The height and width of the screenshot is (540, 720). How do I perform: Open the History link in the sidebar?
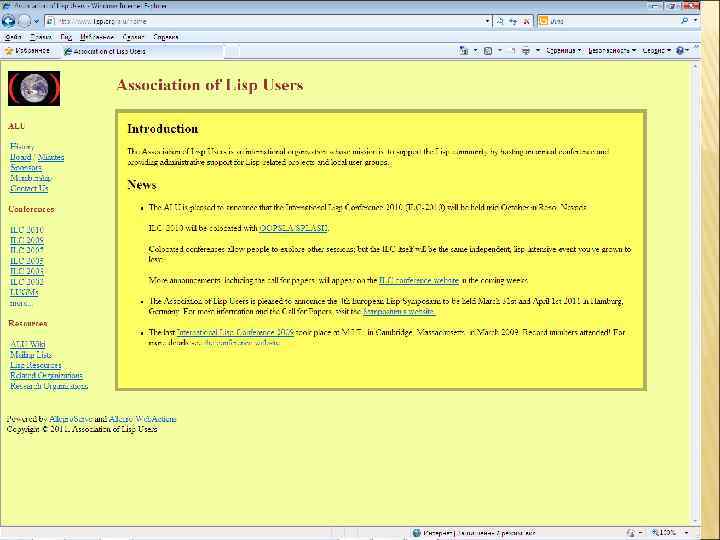point(22,146)
